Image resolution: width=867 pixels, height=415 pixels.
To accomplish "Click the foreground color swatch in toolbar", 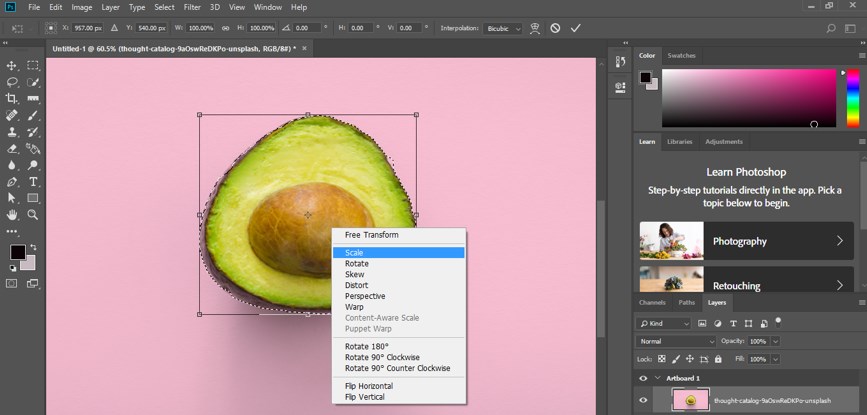I will [x=17, y=252].
